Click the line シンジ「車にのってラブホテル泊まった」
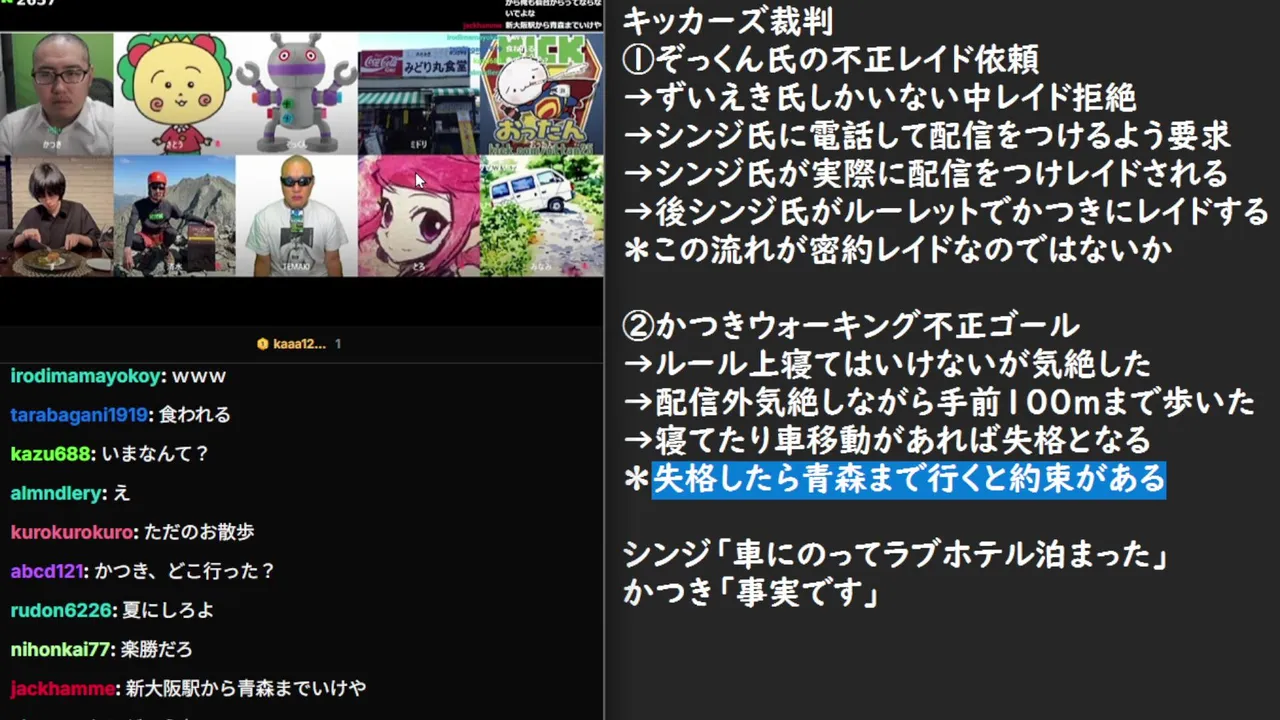Image resolution: width=1280 pixels, height=720 pixels. coord(896,554)
